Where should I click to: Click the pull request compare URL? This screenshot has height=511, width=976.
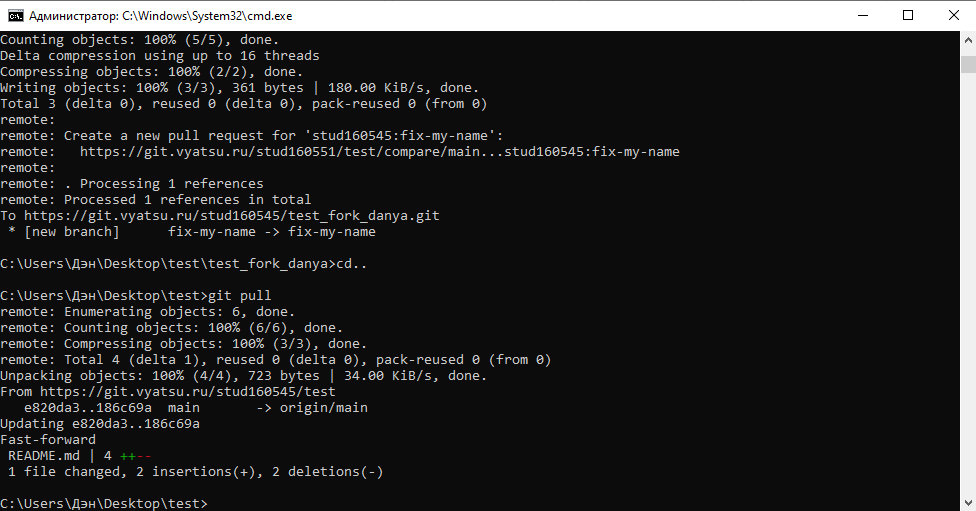[379, 152]
